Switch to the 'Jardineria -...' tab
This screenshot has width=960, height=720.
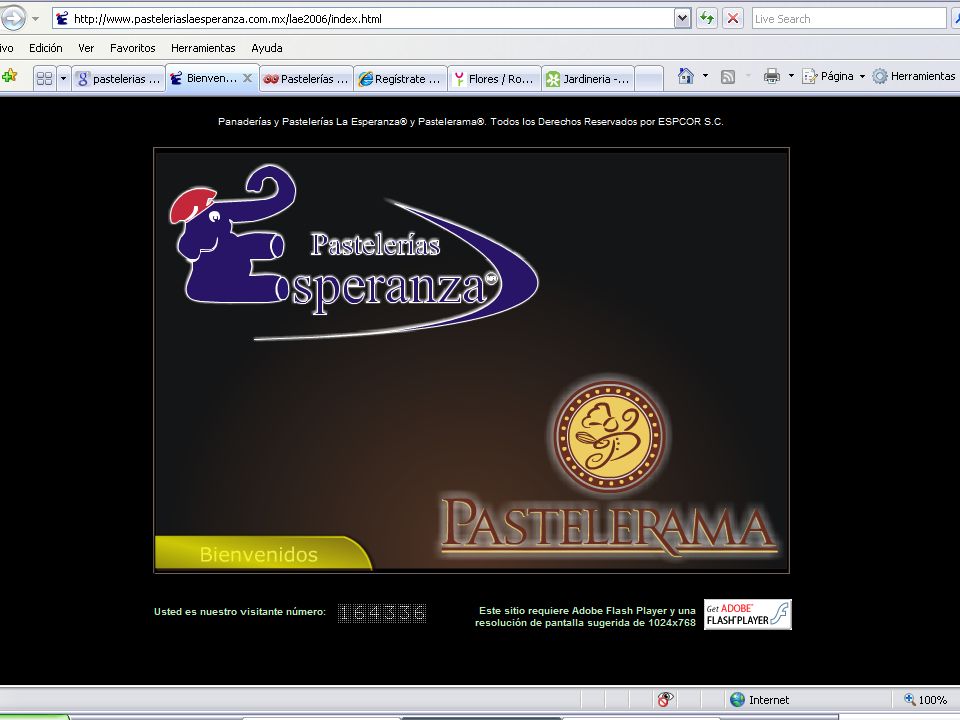(588, 78)
